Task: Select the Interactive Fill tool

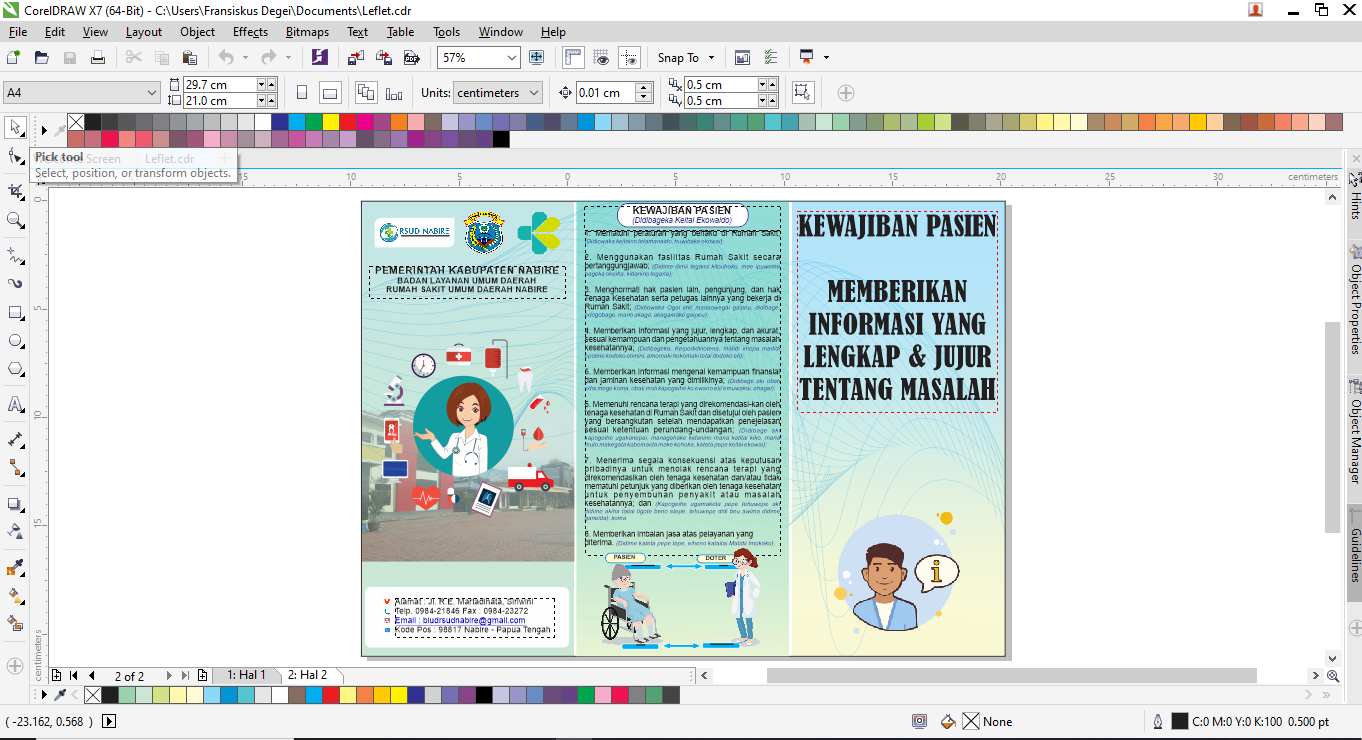Action: coord(15,596)
